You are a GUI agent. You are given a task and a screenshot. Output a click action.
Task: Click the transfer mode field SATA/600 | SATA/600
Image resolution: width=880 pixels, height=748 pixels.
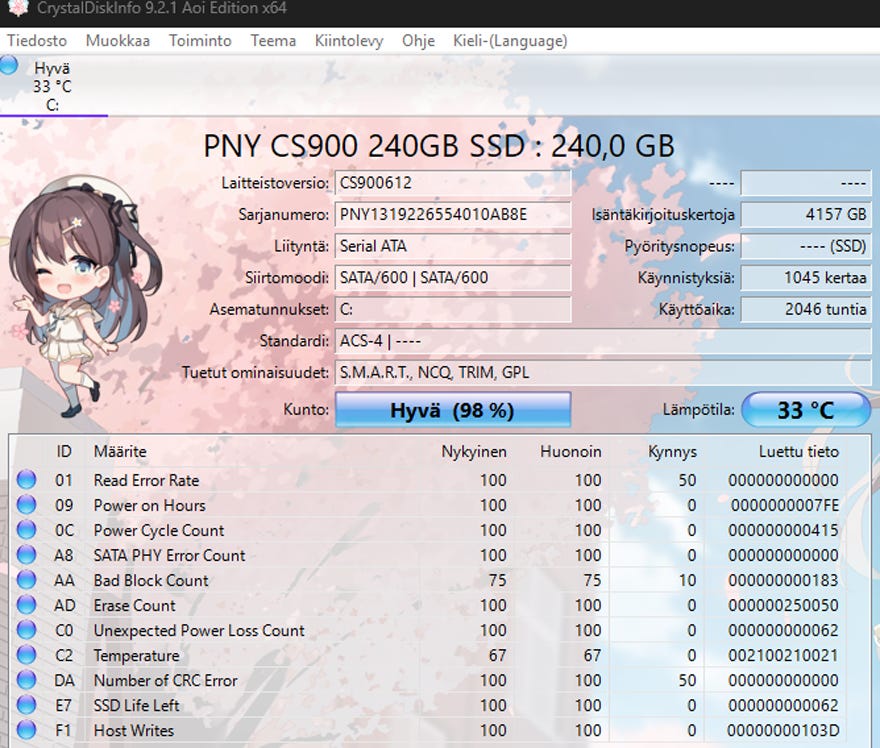pyautogui.click(x=453, y=278)
